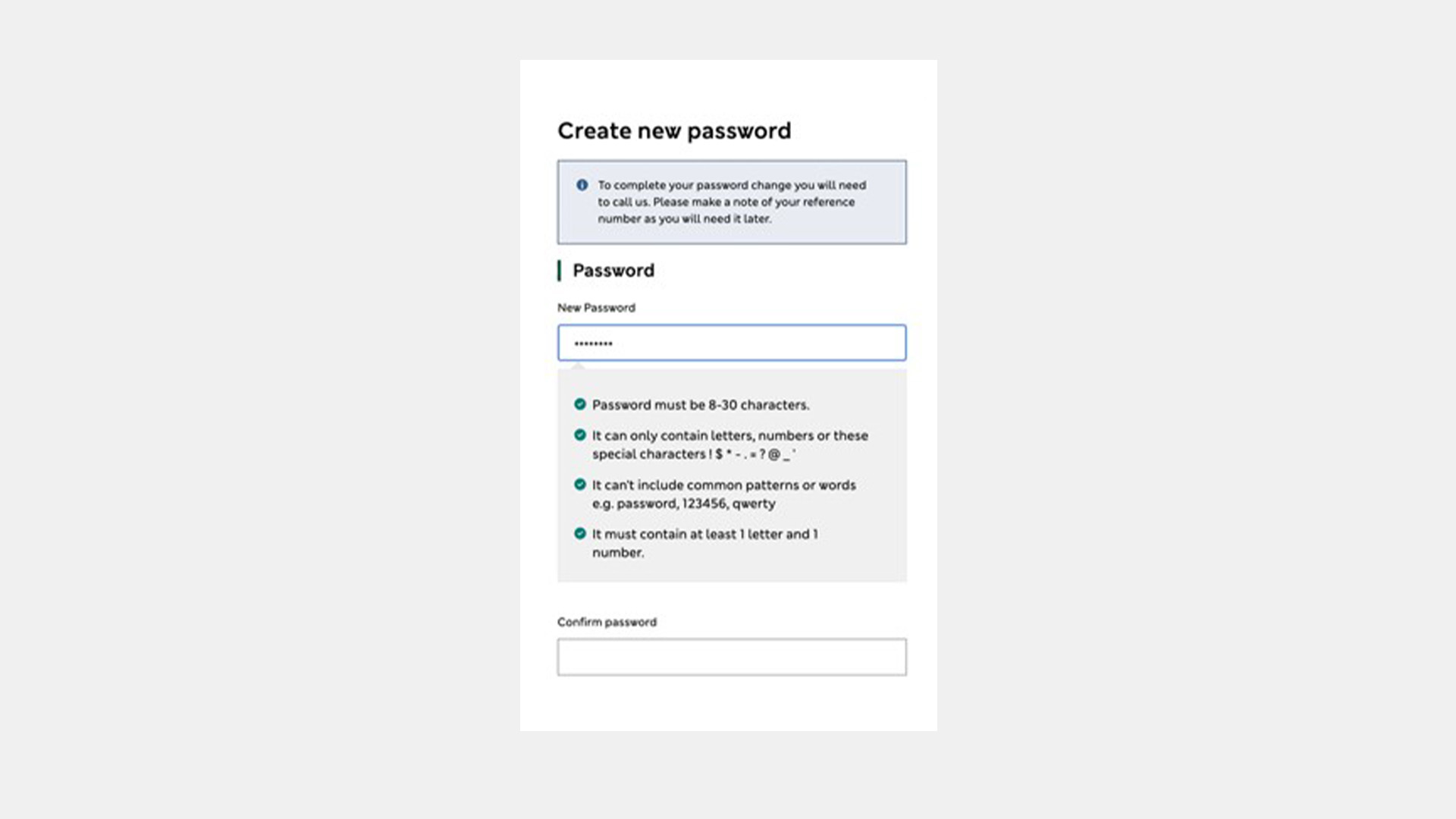Click the blue info icon in the notification banner

[581, 184]
